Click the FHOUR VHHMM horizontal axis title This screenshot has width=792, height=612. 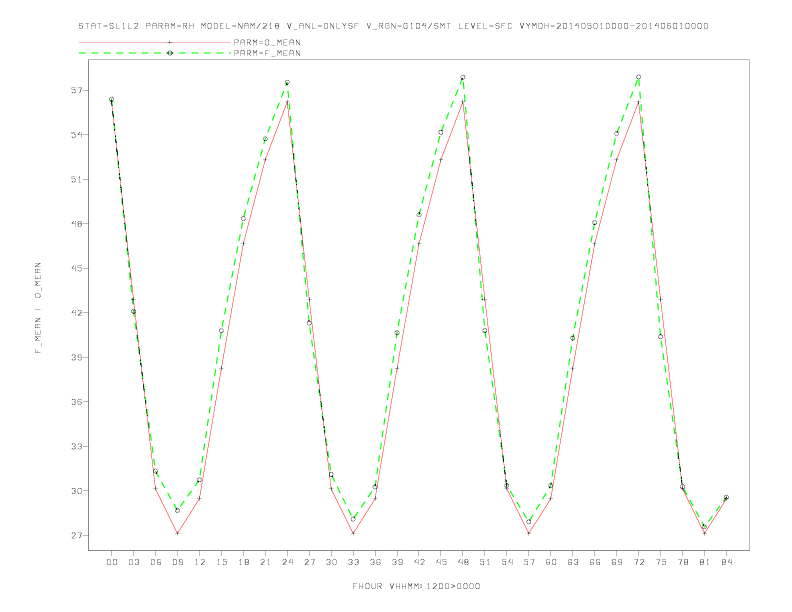416,586
